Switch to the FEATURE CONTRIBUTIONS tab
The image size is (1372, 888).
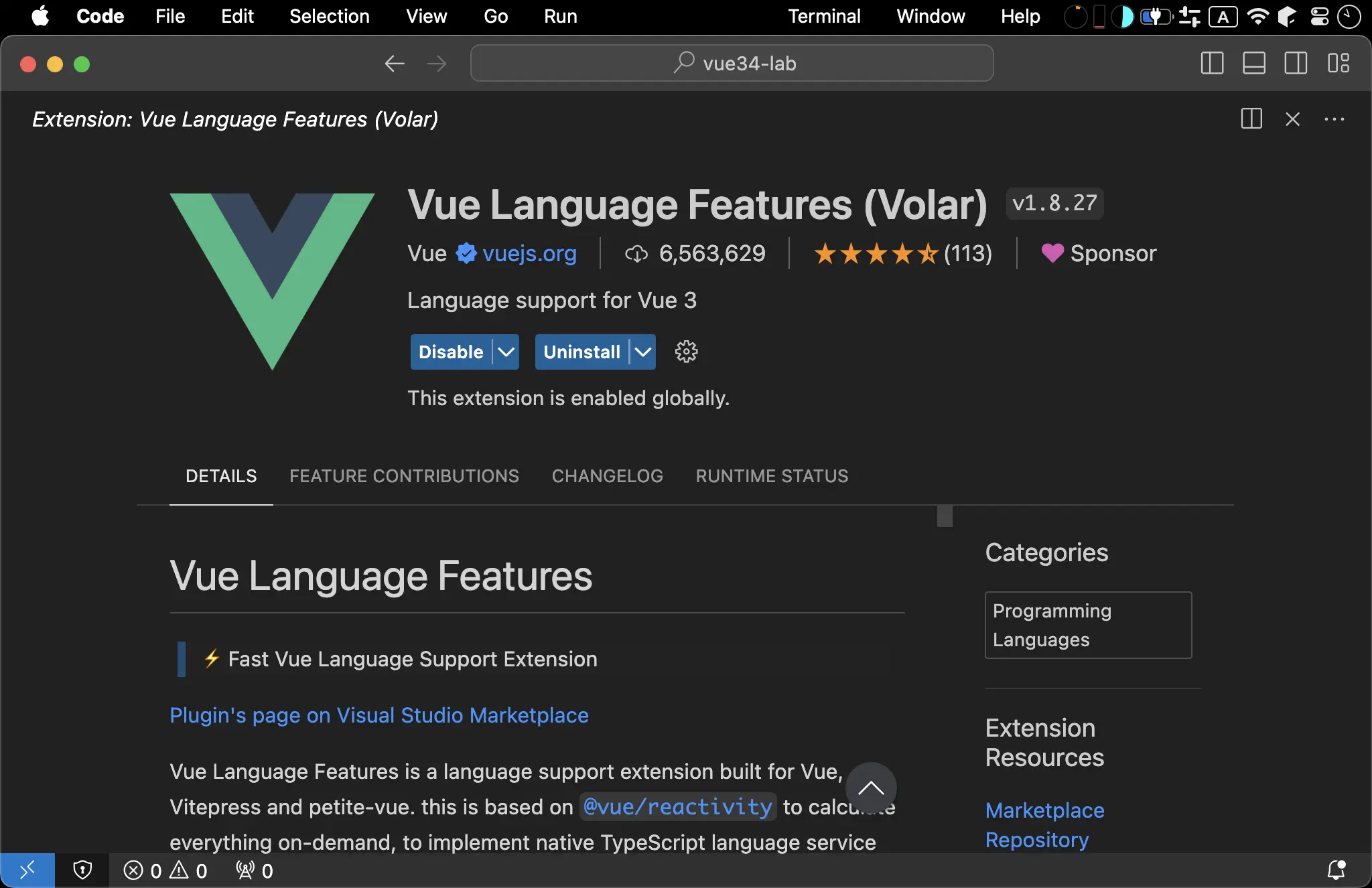[x=404, y=476]
